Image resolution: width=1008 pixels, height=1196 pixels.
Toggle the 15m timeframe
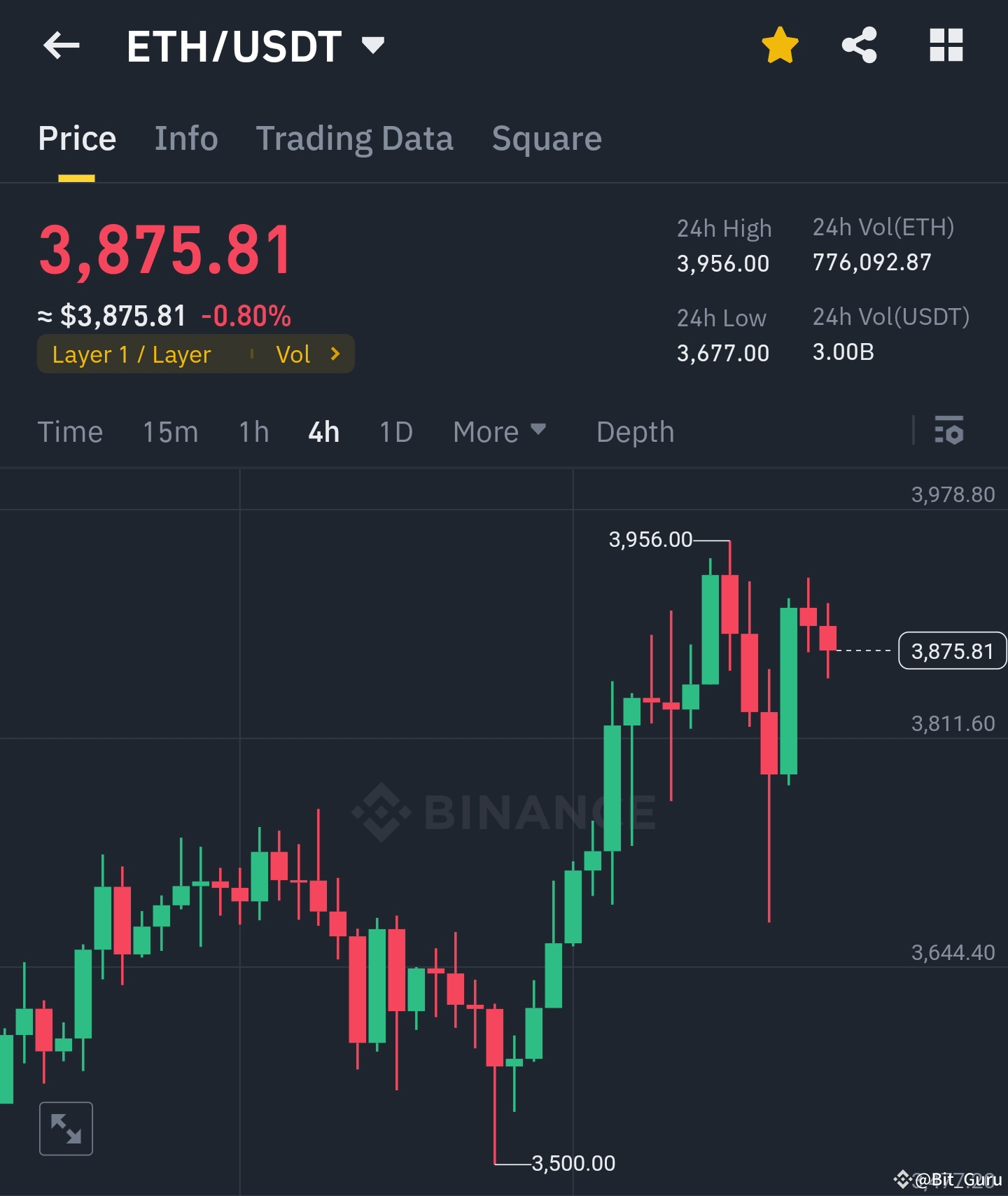170,432
